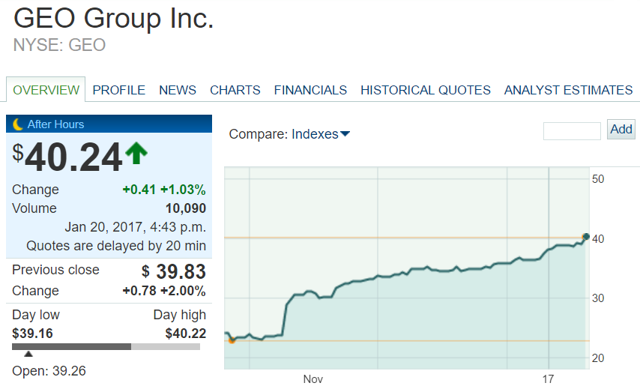The image size is (640, 386).
Task: Click the day range triangle marker
Action: [28, 354]
